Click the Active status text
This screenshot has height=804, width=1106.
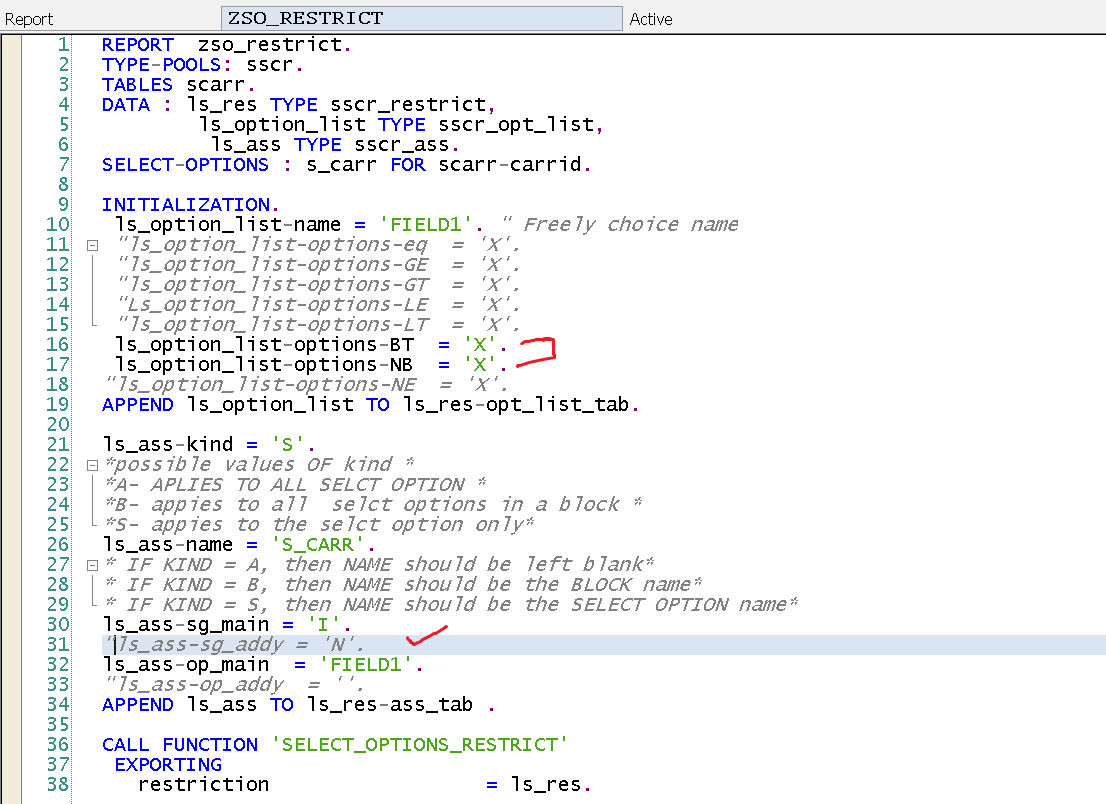[650, 19]
